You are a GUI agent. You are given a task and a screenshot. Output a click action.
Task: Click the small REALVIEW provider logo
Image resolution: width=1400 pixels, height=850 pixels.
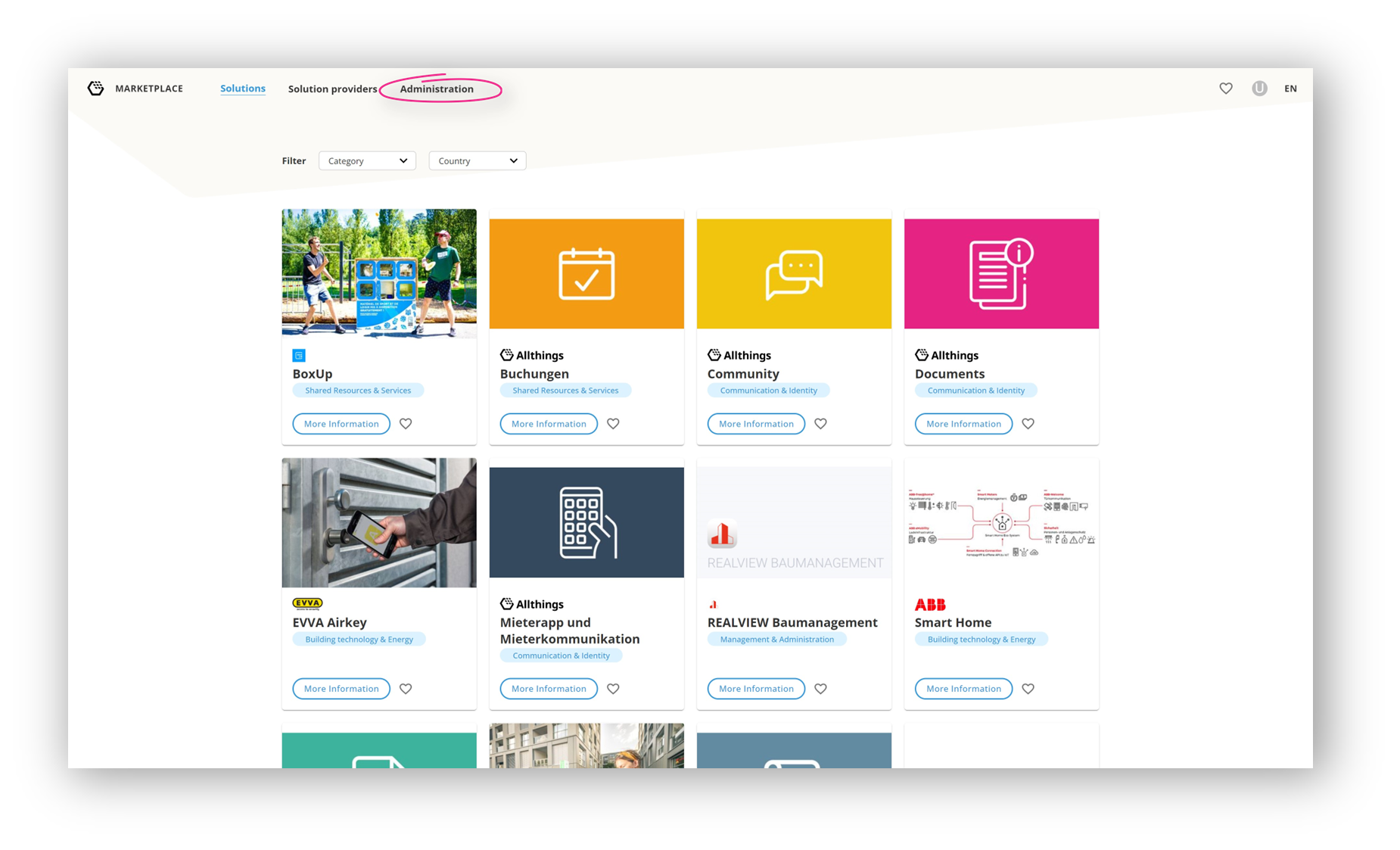(713, 604)
